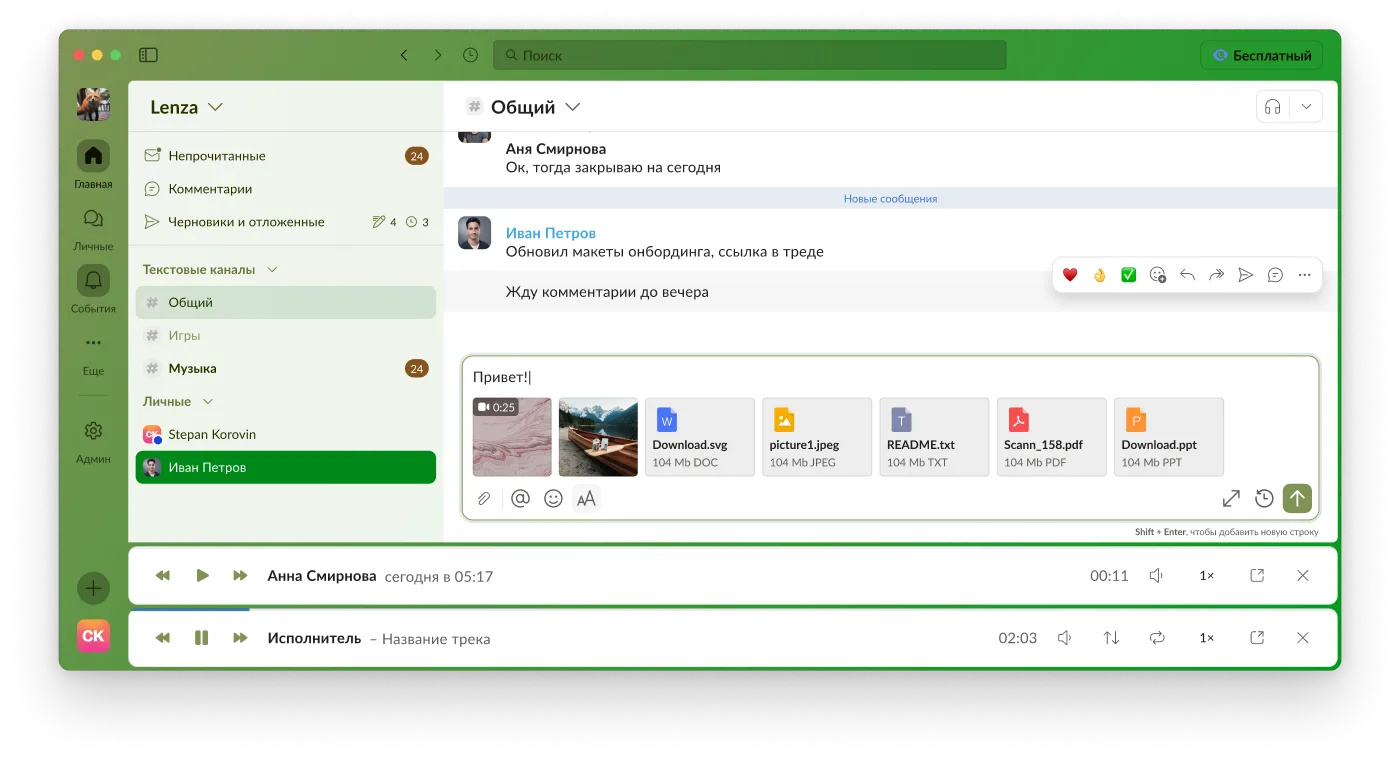
Task: Click the search field Поиск
Action: click(x=749, y=55)
